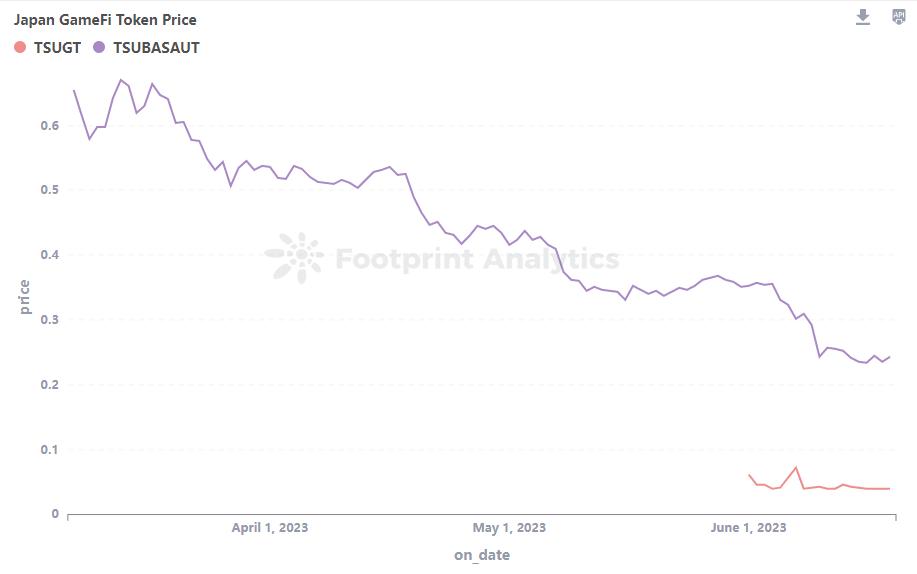Click the purple TSUBASAUT legend dot

pyautogui.click(x=98, y=47)
